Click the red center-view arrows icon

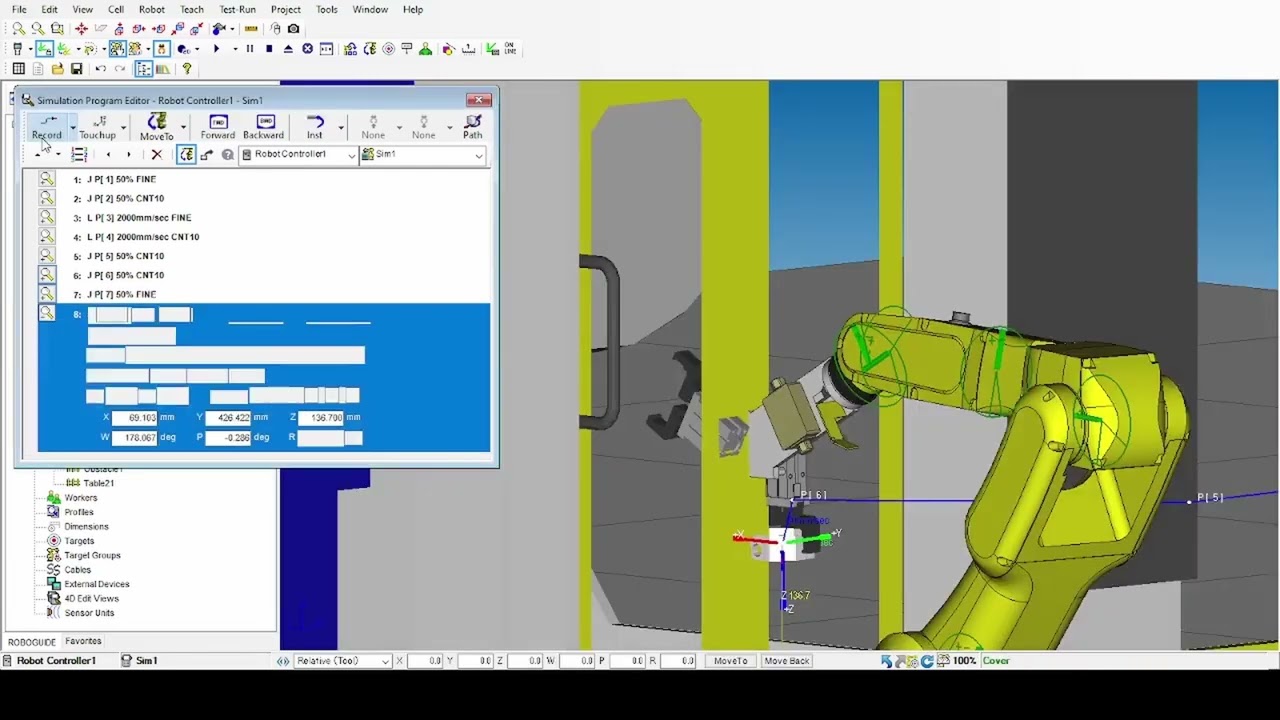click(x=81, y=29)
